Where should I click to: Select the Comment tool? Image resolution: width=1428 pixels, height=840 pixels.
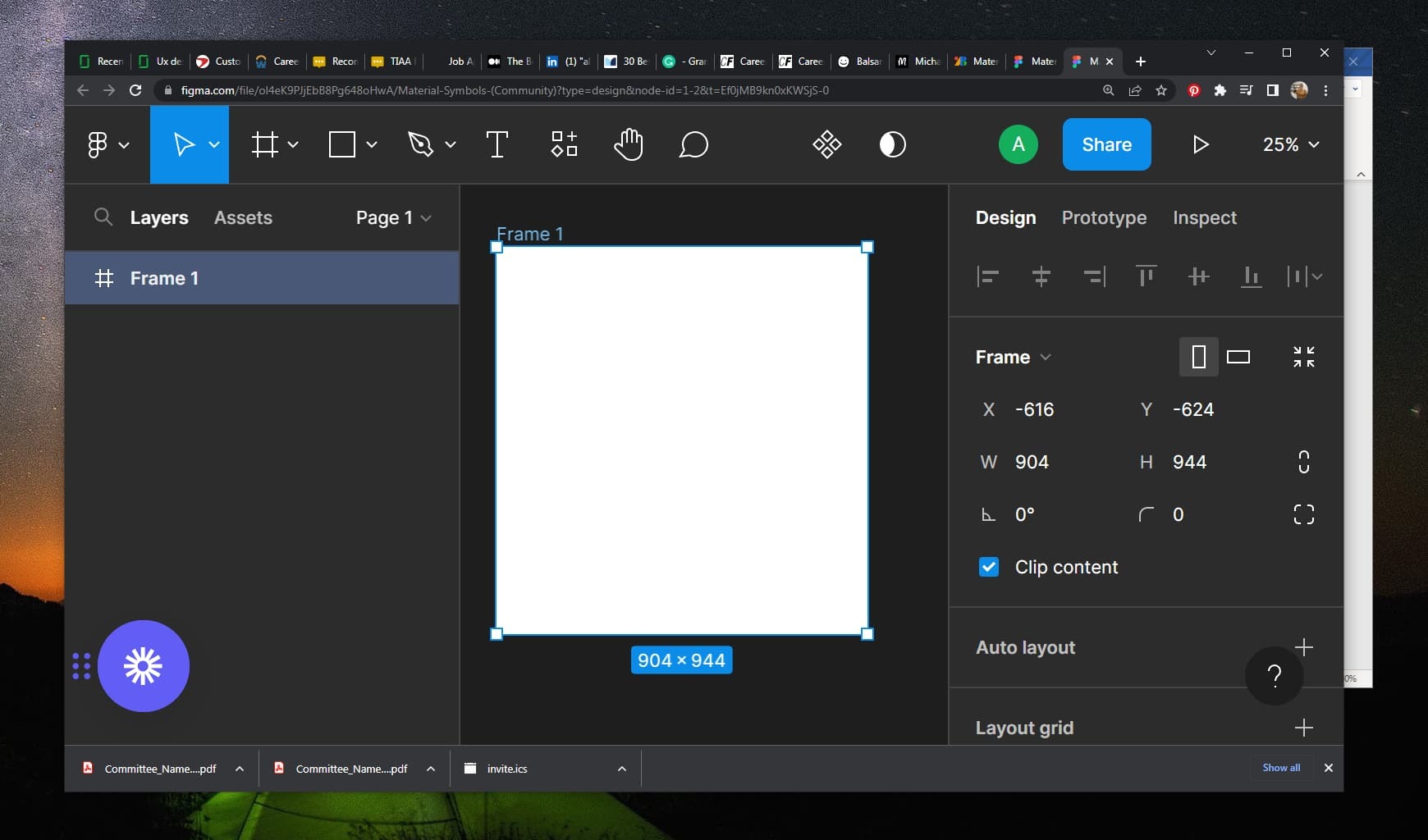tap(693, 144)
